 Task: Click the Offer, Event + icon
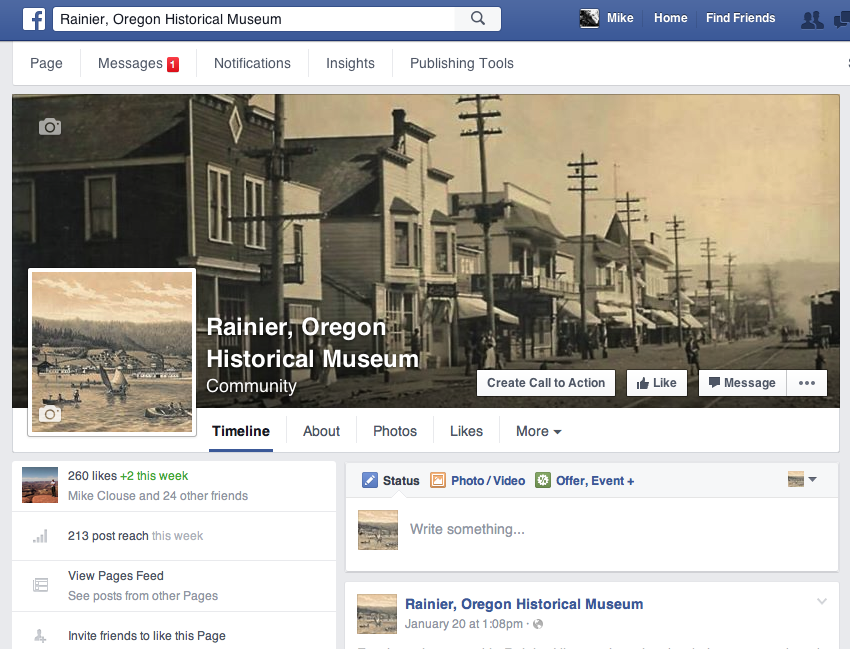(543, 480)
